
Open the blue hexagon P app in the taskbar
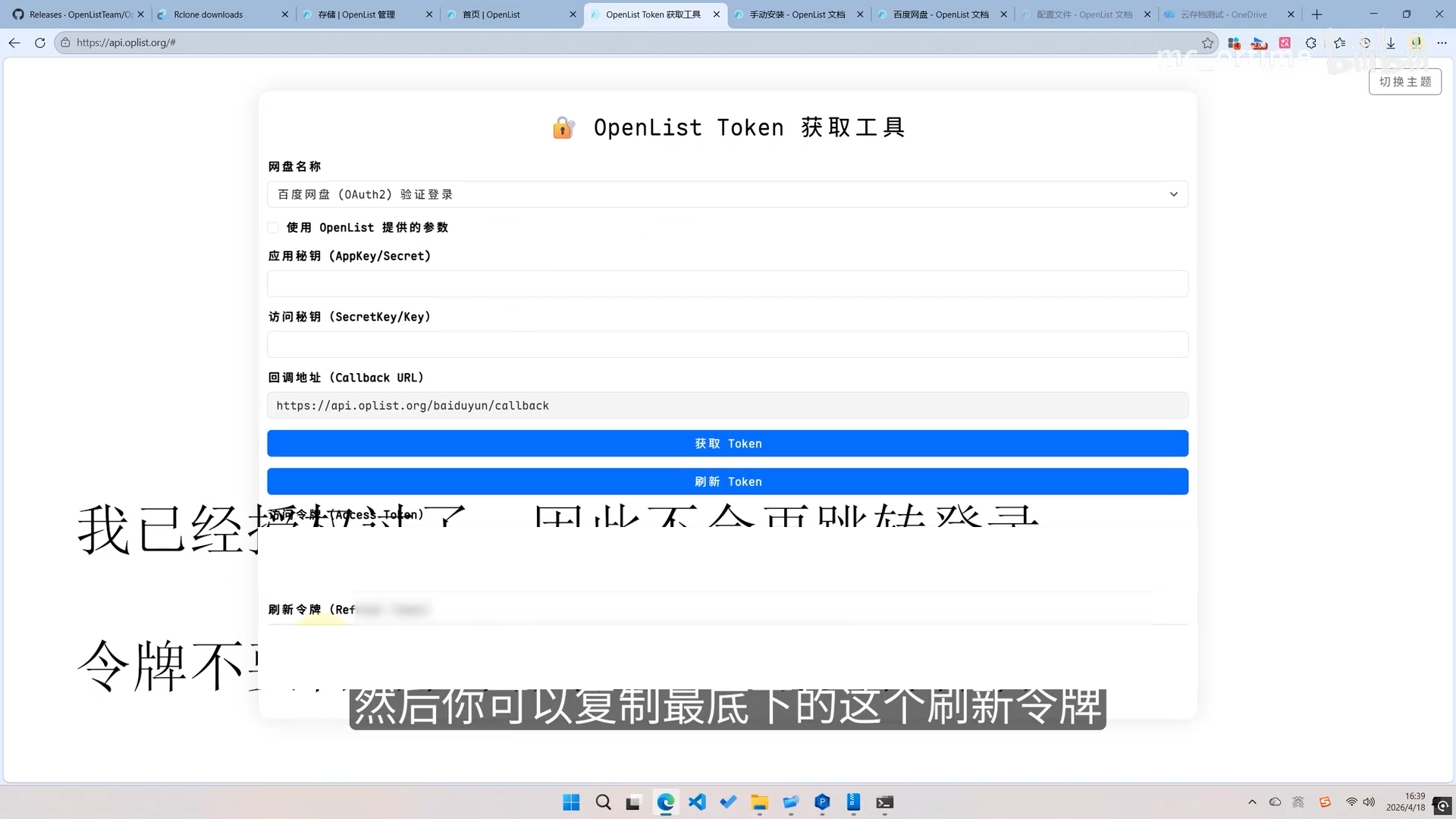coord(822,802)
